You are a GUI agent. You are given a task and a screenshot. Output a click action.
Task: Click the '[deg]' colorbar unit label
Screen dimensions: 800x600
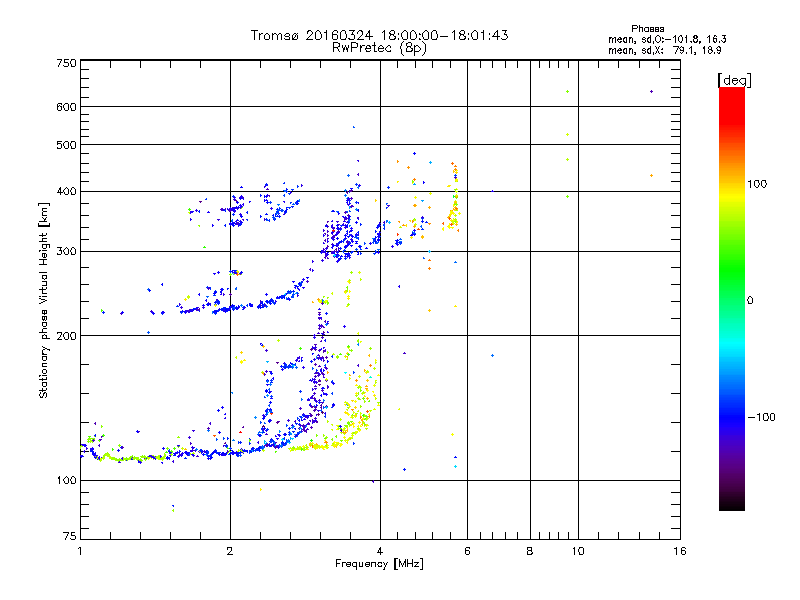[x=734, y=80]
